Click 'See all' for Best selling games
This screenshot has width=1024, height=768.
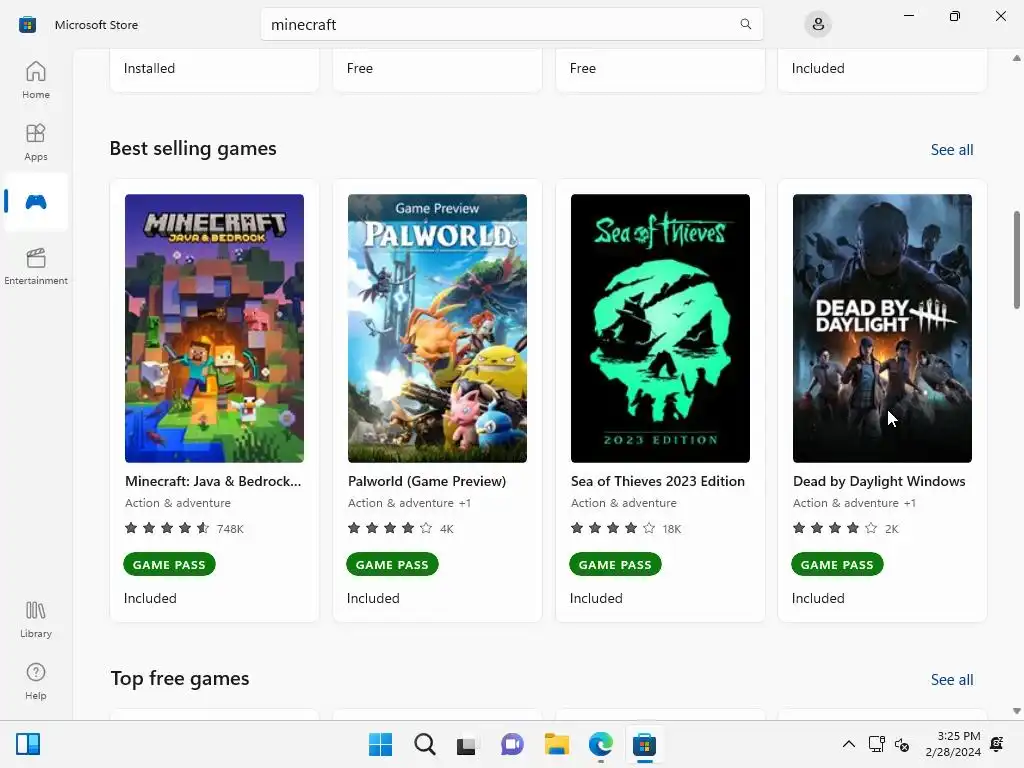(952, 150)
